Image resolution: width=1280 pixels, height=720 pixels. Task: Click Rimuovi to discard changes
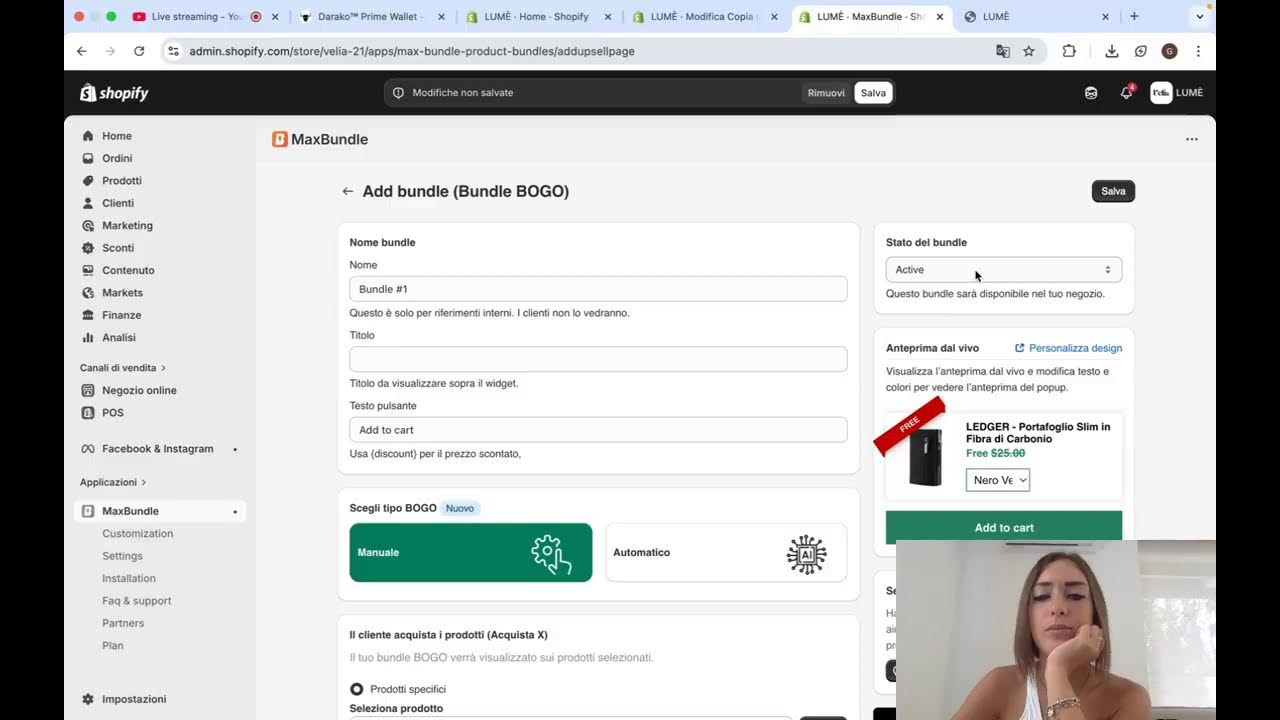(x=826, y=93)
